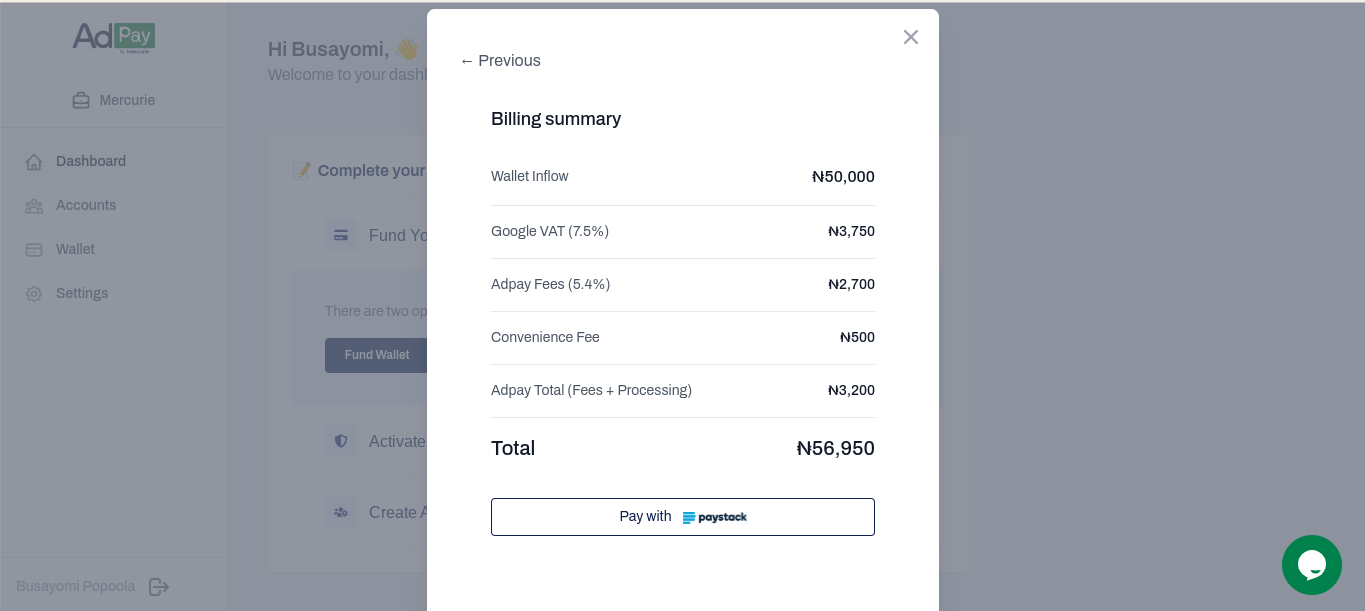Click the Create Account group icon
1365x611 pixels.
click(341, 512)
